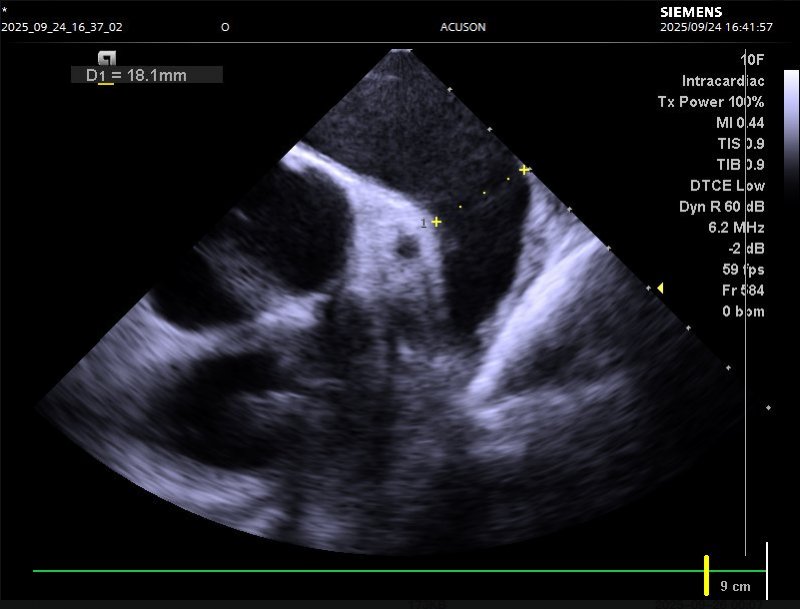The height and width of the screenshot is (609, 800).
Task: Click the -2 dB gain readout
Action: point(747,249)
